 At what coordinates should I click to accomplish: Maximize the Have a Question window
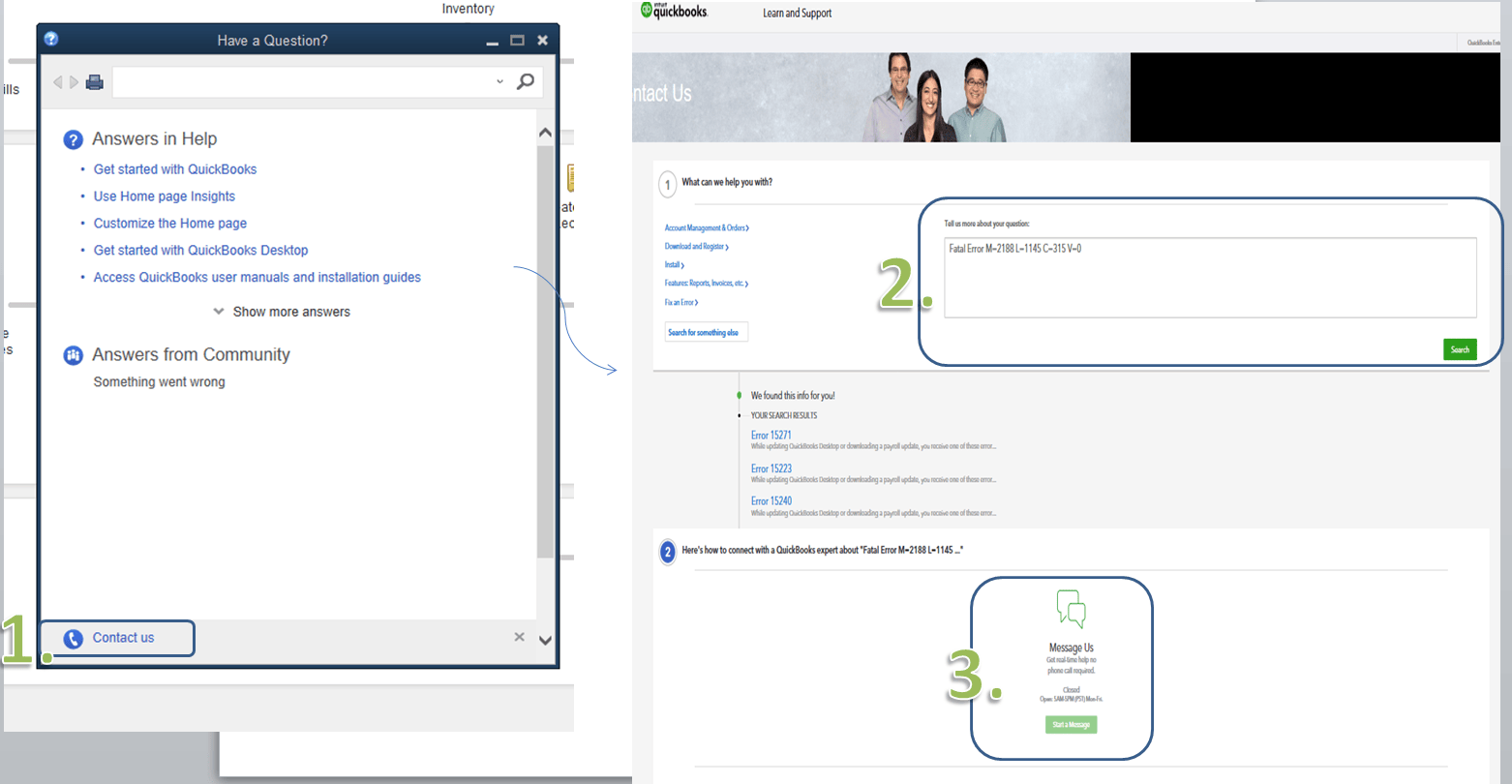(x=517, y=40)
